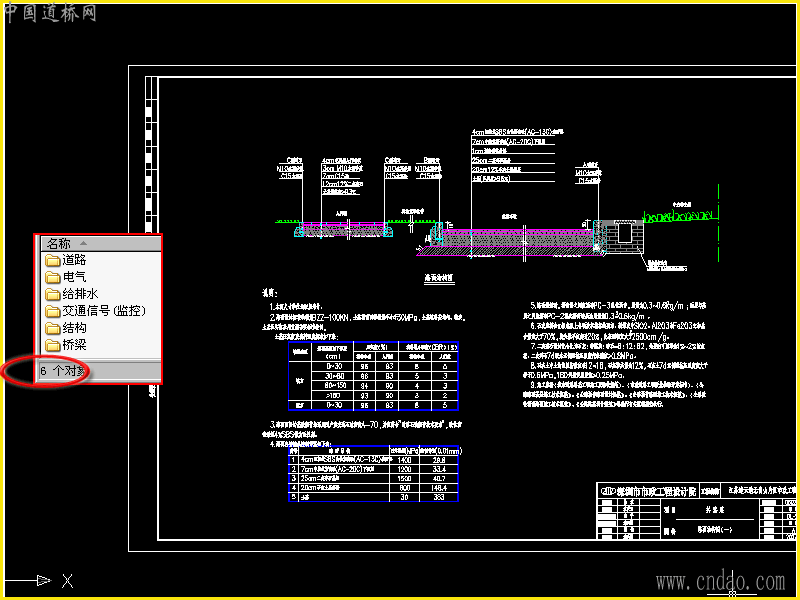Click the 给排水 folder icon
This screenshot has height=600, width=800.
point(52,294)
